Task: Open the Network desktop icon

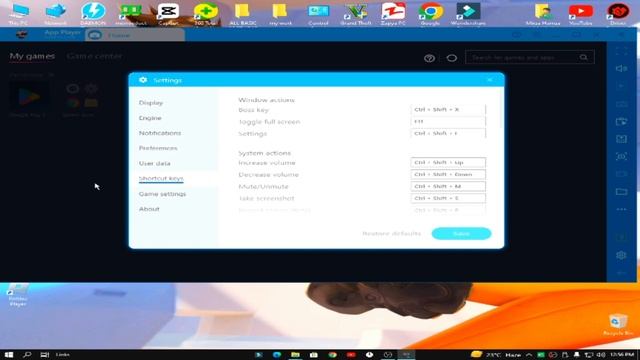Action: [x=56, y=13]
